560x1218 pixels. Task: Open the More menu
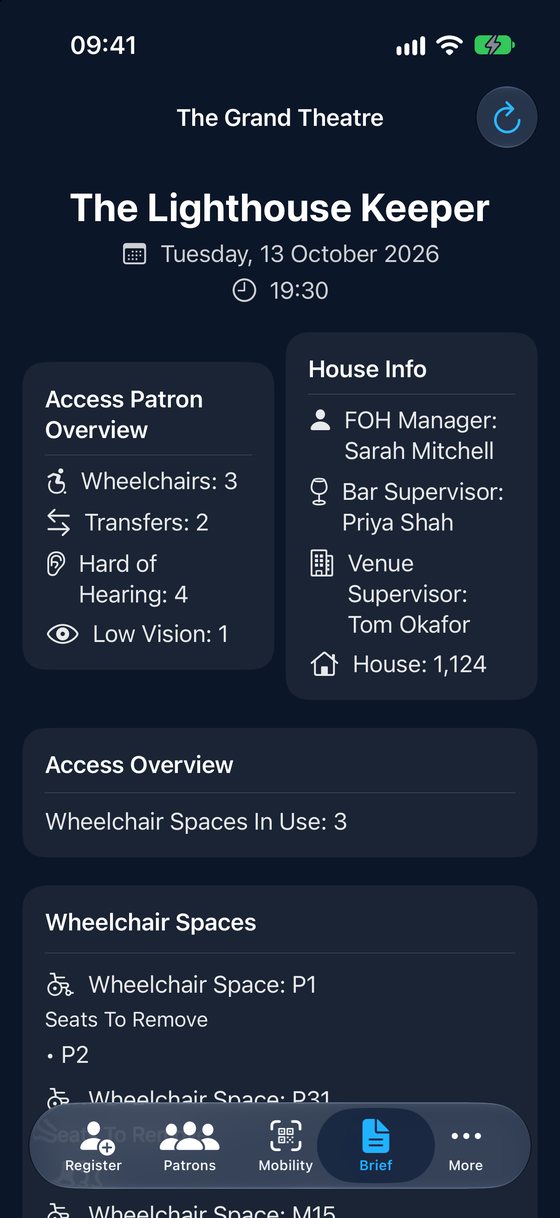pos(465,1146)
